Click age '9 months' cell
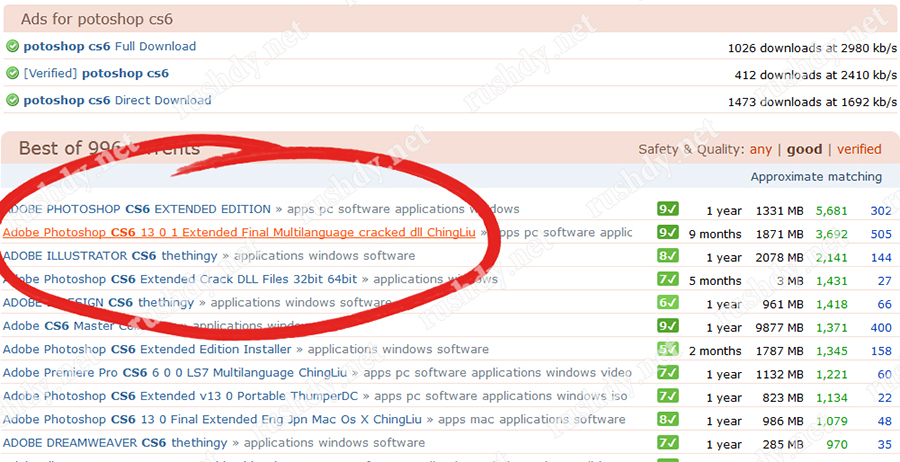The width and height of the screenshot is (900, 462). click(715, 234)
